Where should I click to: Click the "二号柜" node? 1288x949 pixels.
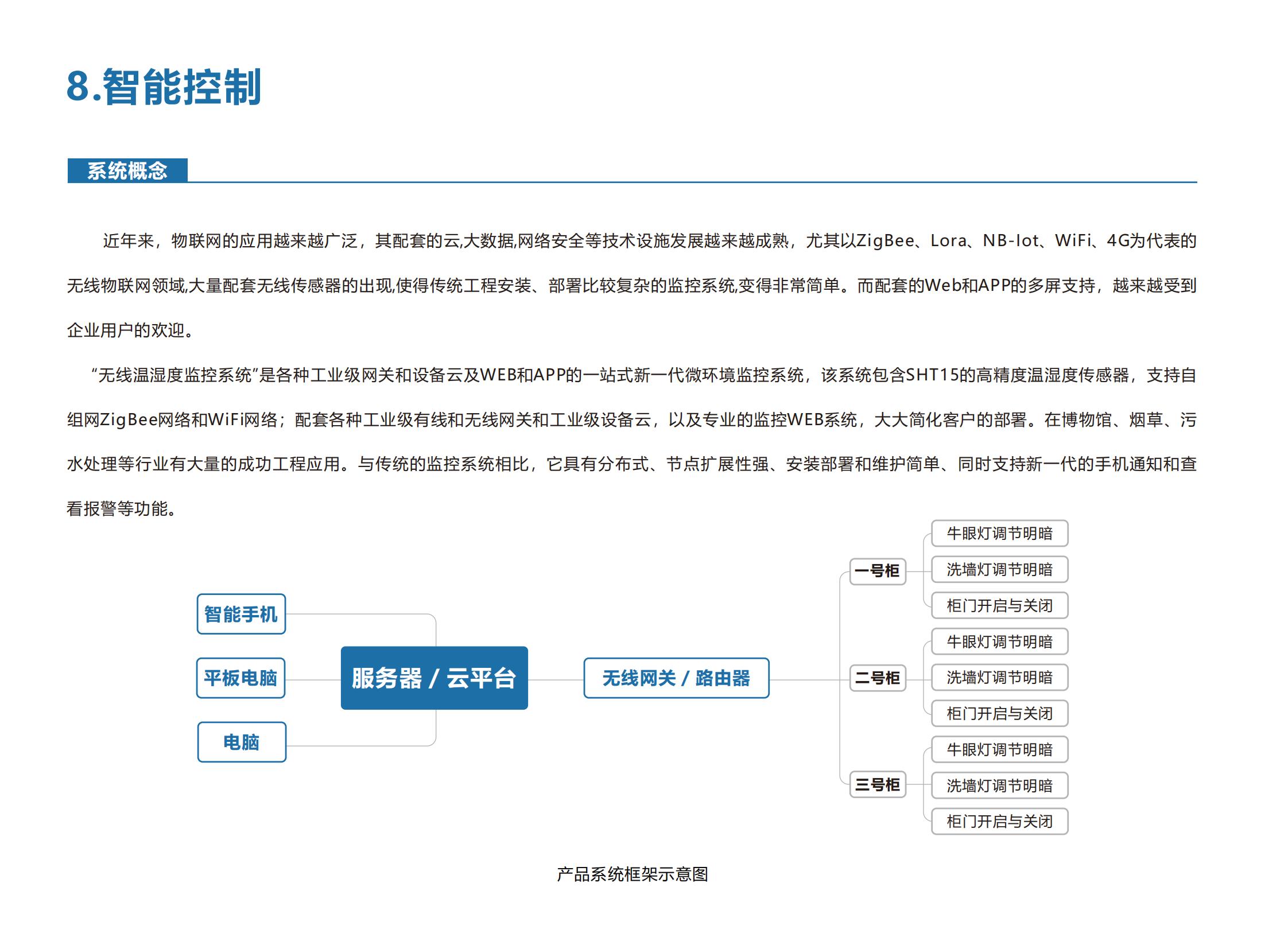[x=878, y=678]
